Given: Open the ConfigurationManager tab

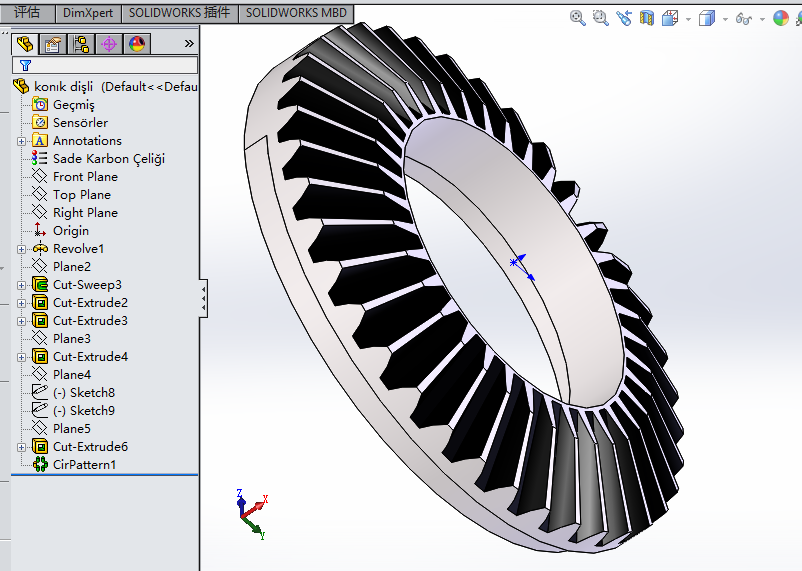Looking at the screenshot, I should [x=81, y=45].
